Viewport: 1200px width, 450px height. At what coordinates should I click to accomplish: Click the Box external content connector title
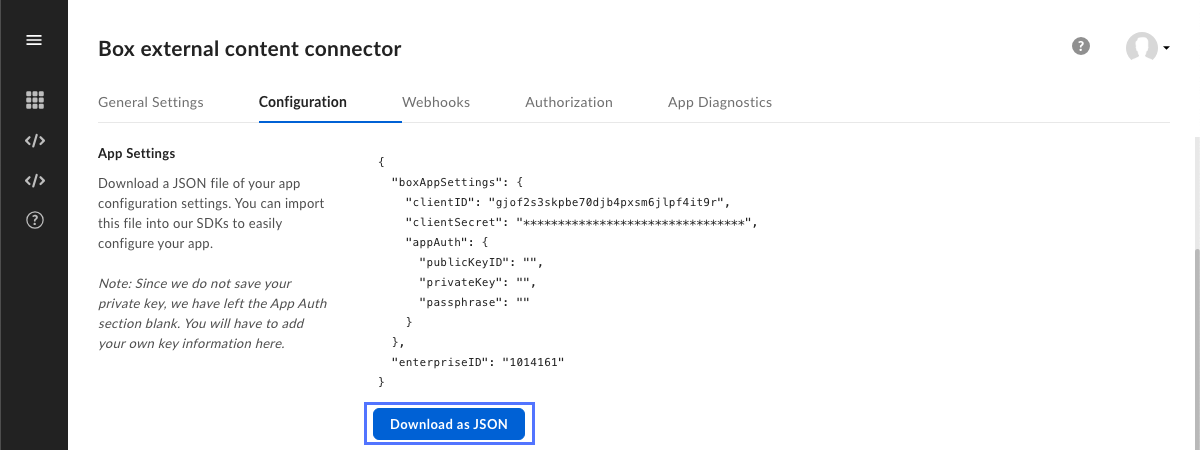pyautogui.click(x=250, y=48)
